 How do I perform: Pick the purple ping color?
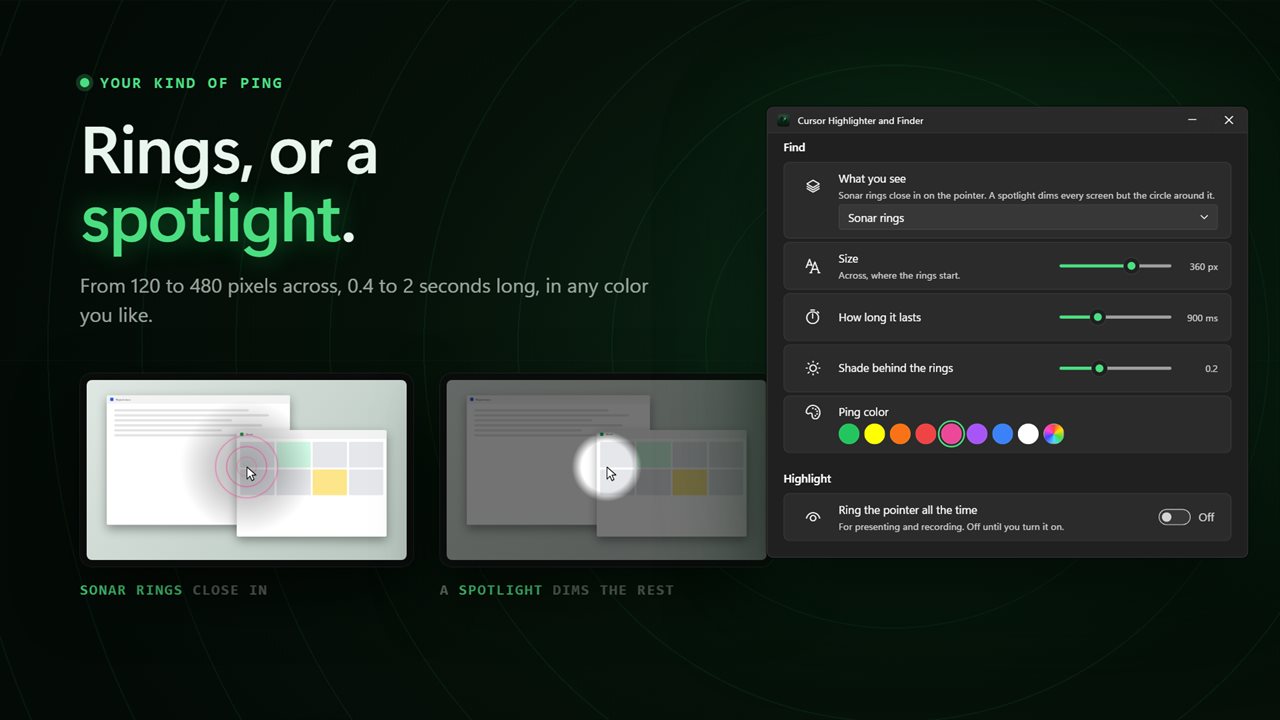977,434
